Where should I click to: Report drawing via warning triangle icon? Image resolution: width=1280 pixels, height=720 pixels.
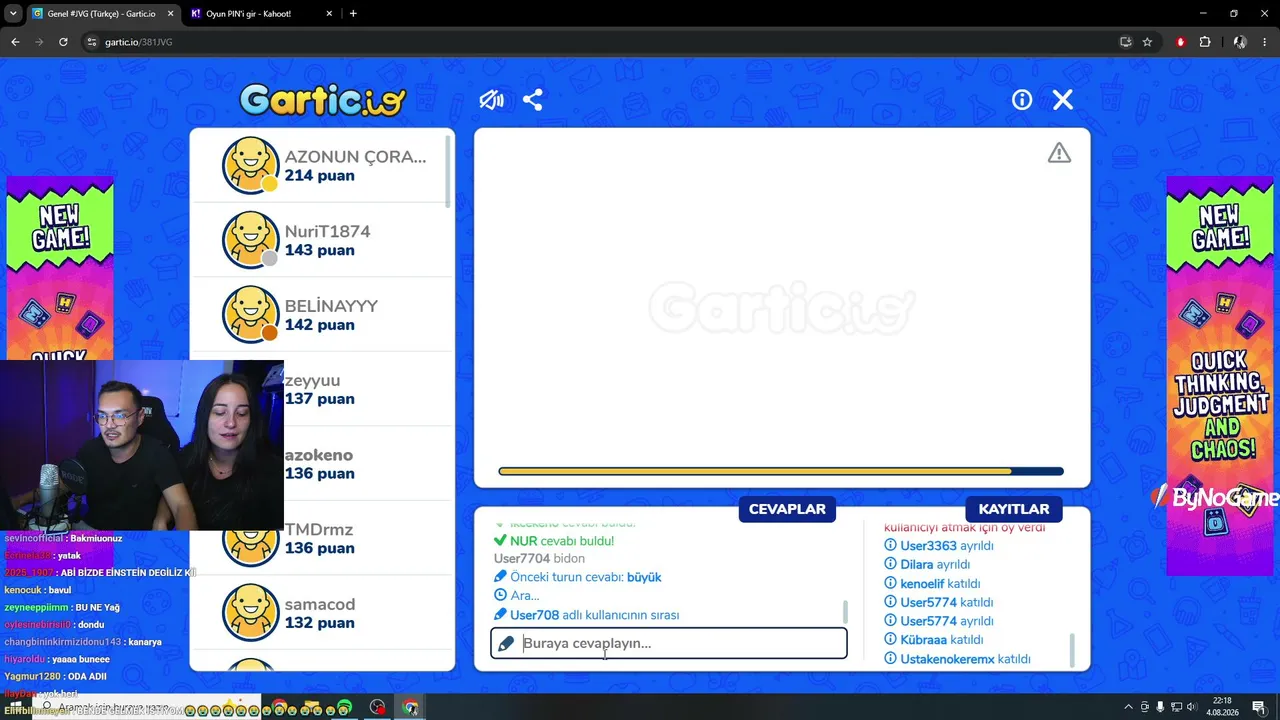point(1059,153)
